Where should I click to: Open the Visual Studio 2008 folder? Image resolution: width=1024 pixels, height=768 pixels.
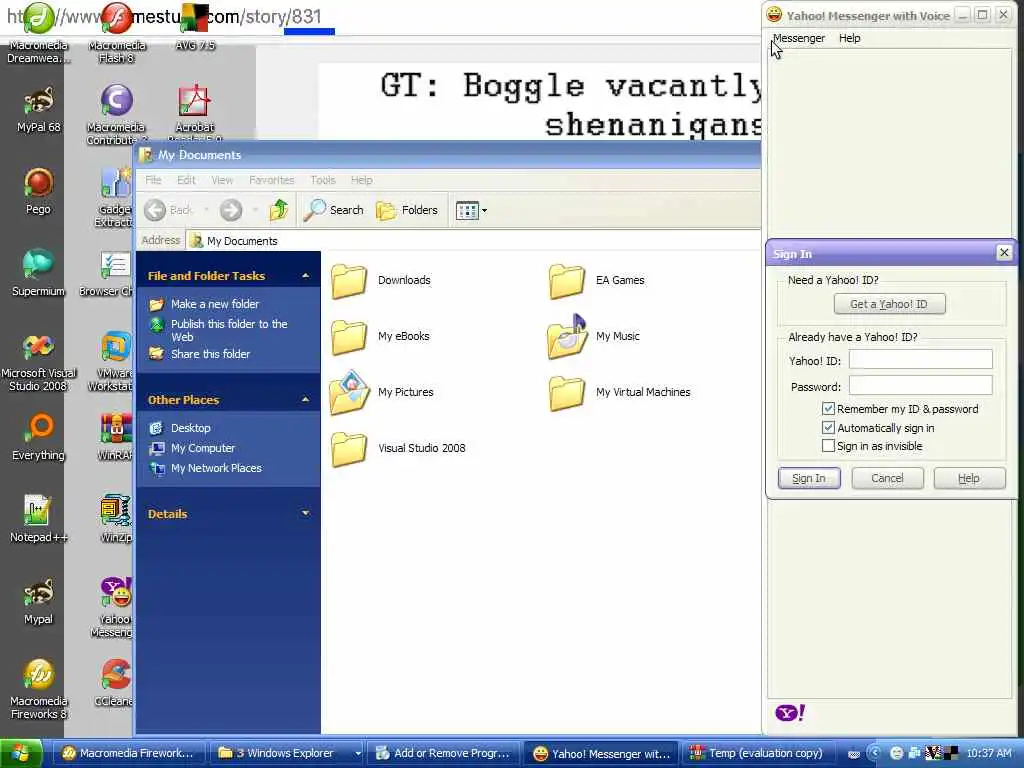(398, 449)
